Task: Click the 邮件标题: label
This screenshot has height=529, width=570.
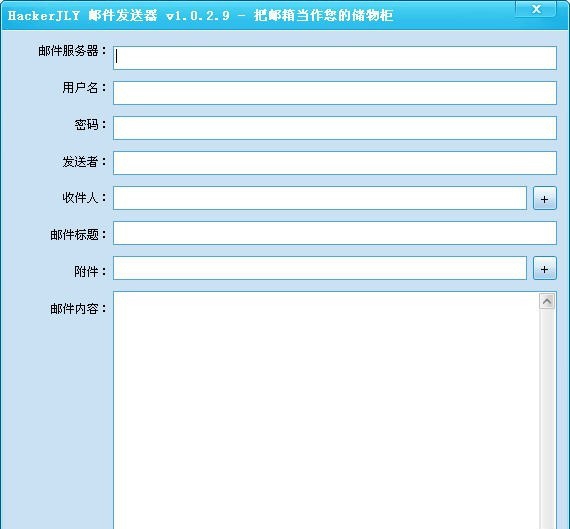Action: pos(79,235)
